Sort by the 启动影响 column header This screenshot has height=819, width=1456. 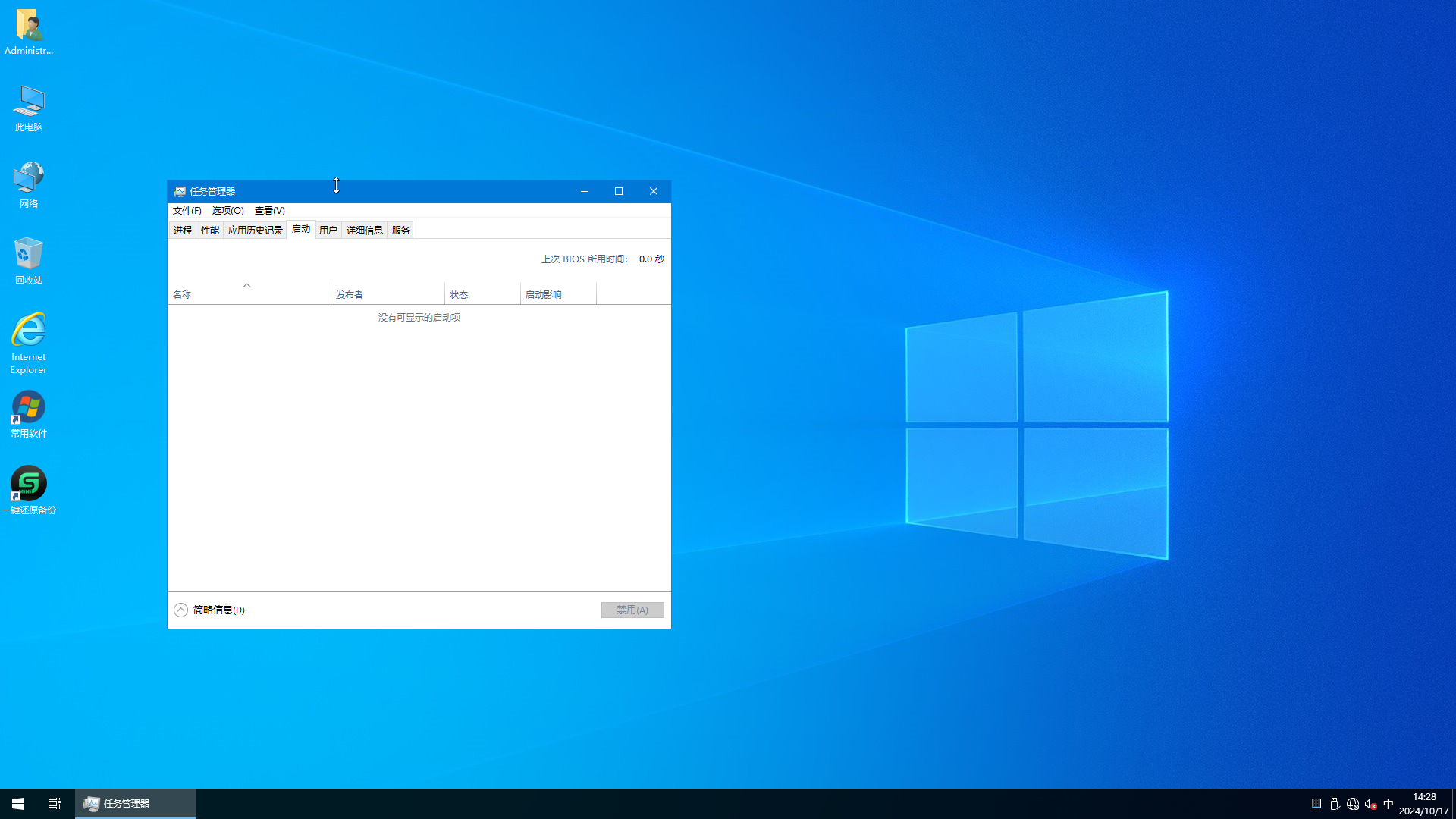pyautogui.click(x=558, y=294)
